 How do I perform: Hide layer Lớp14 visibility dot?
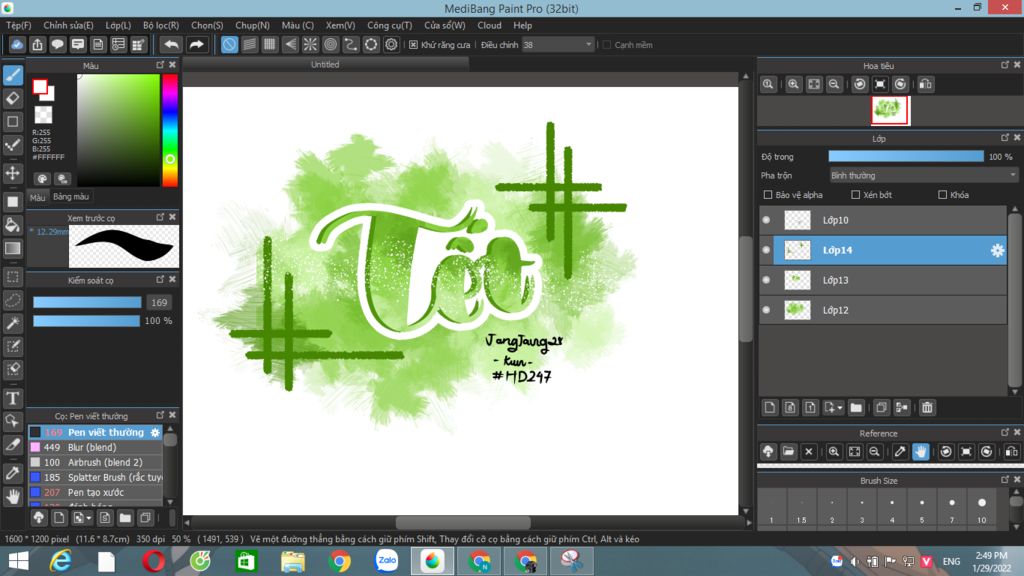pos(766,250)
